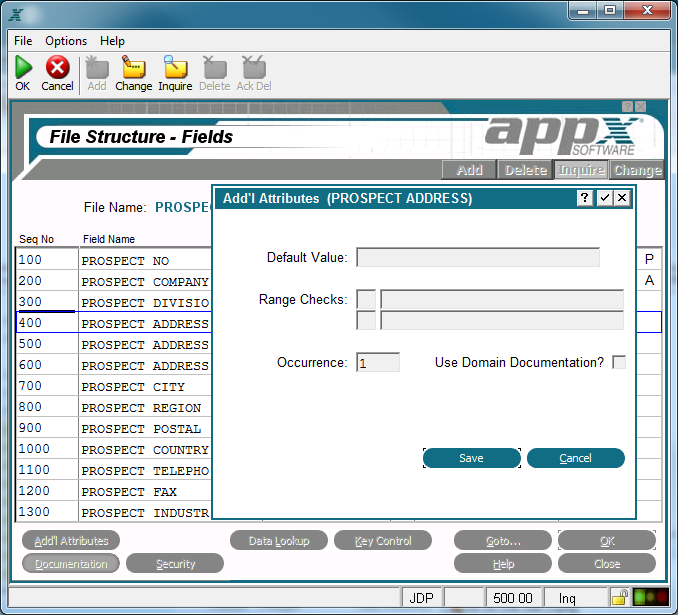Viewport: 678px width, 615px height.
Task: Click the green OK arrow toolbar icon
Action: [x=23, y=67]
